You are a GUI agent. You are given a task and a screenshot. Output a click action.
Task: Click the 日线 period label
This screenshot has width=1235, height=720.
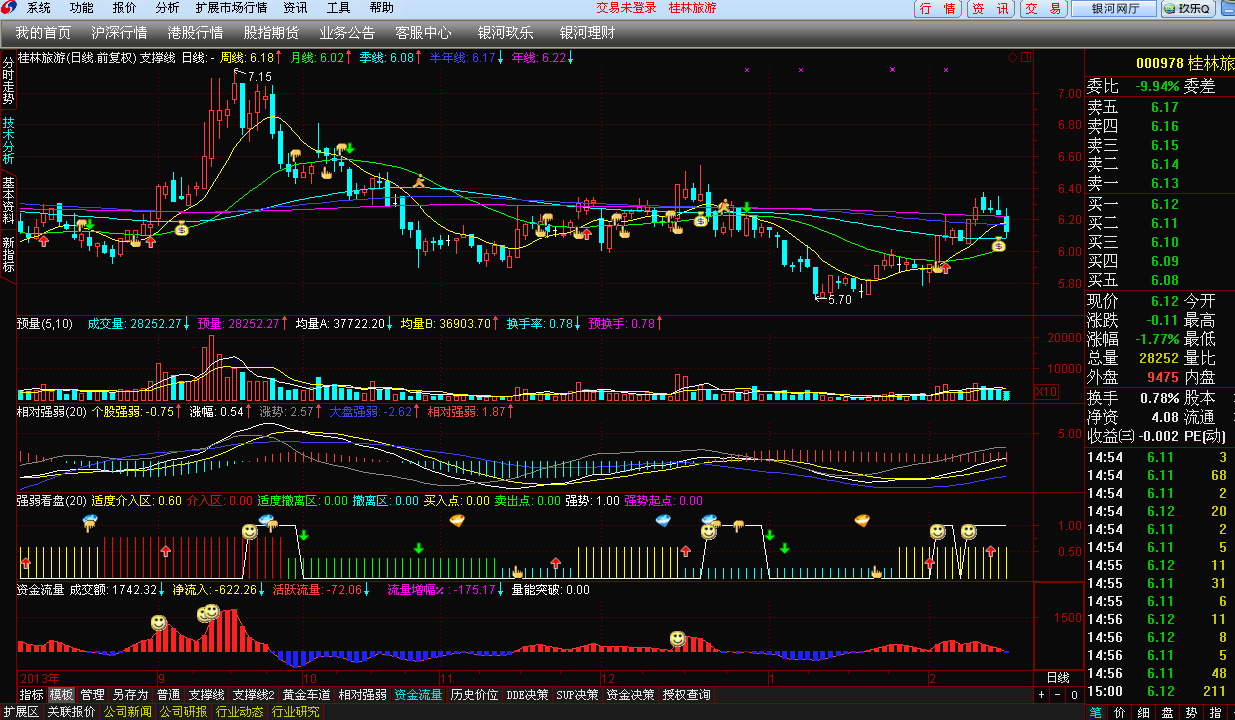click(1057, 677)
